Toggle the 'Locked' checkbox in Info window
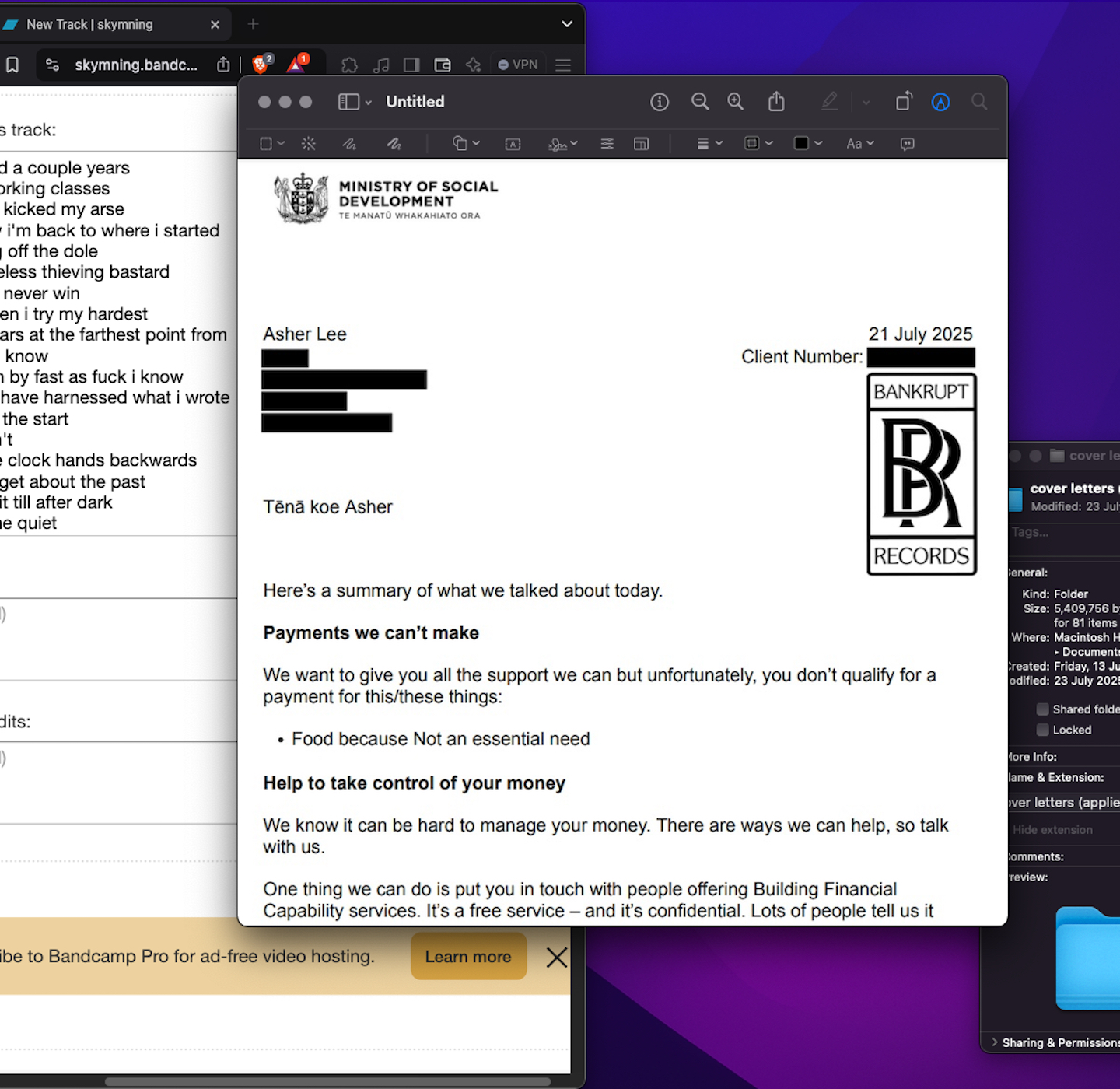 tap(1042, 730)
